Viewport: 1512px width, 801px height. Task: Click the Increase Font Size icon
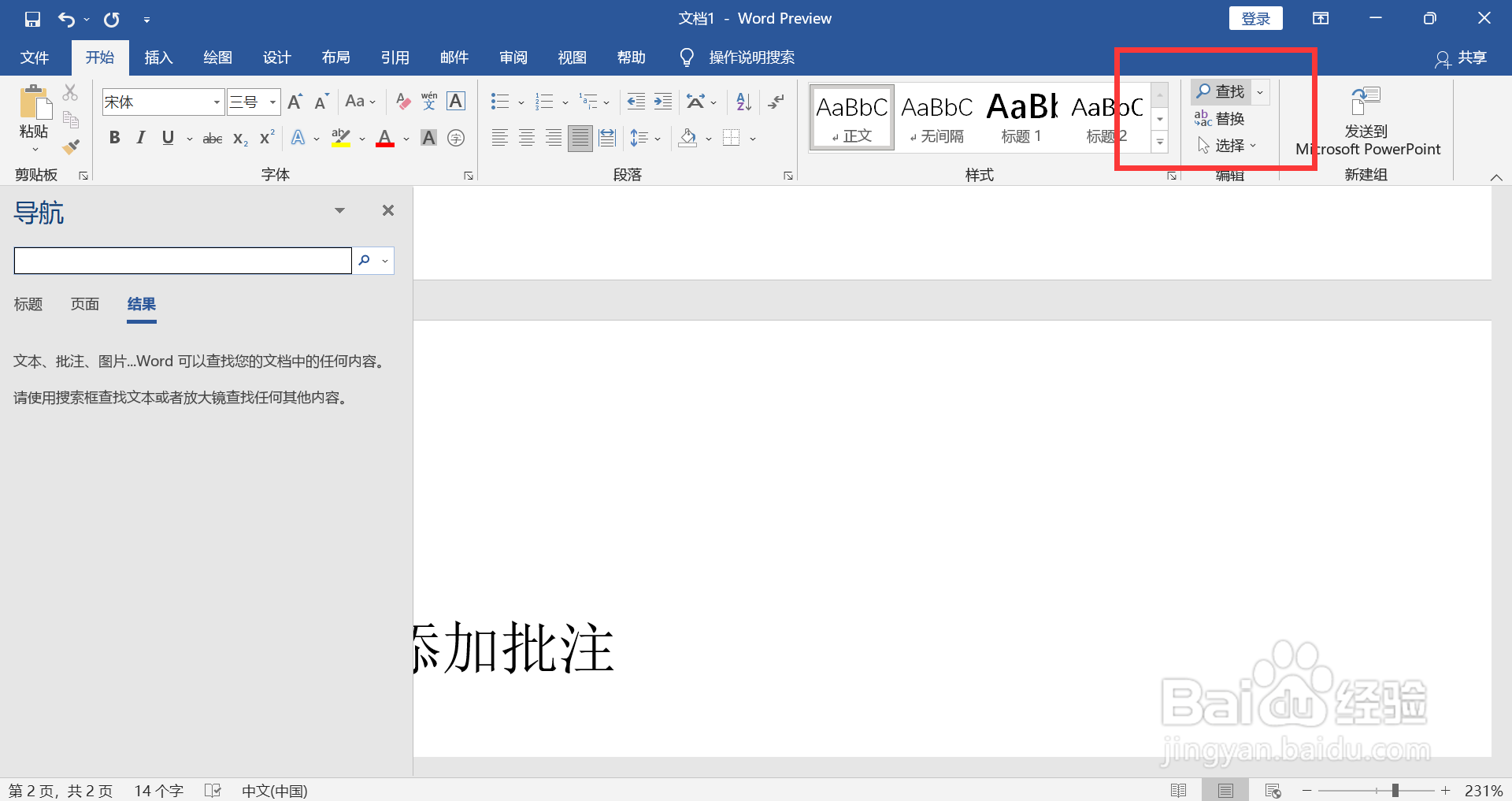295,102
